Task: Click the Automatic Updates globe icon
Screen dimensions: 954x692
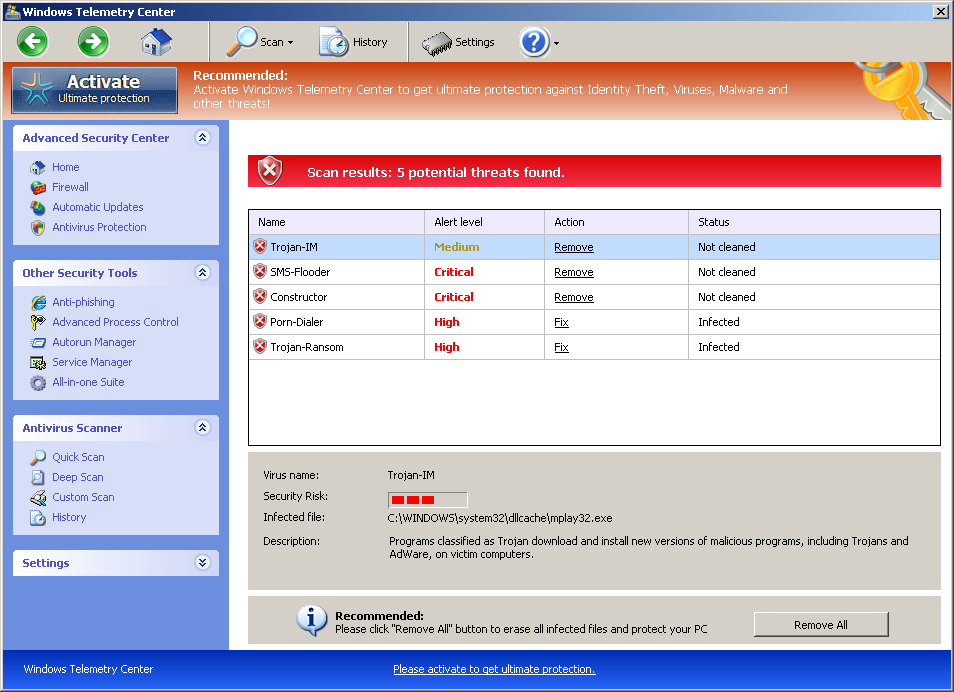Action: (x=38, y=208)
